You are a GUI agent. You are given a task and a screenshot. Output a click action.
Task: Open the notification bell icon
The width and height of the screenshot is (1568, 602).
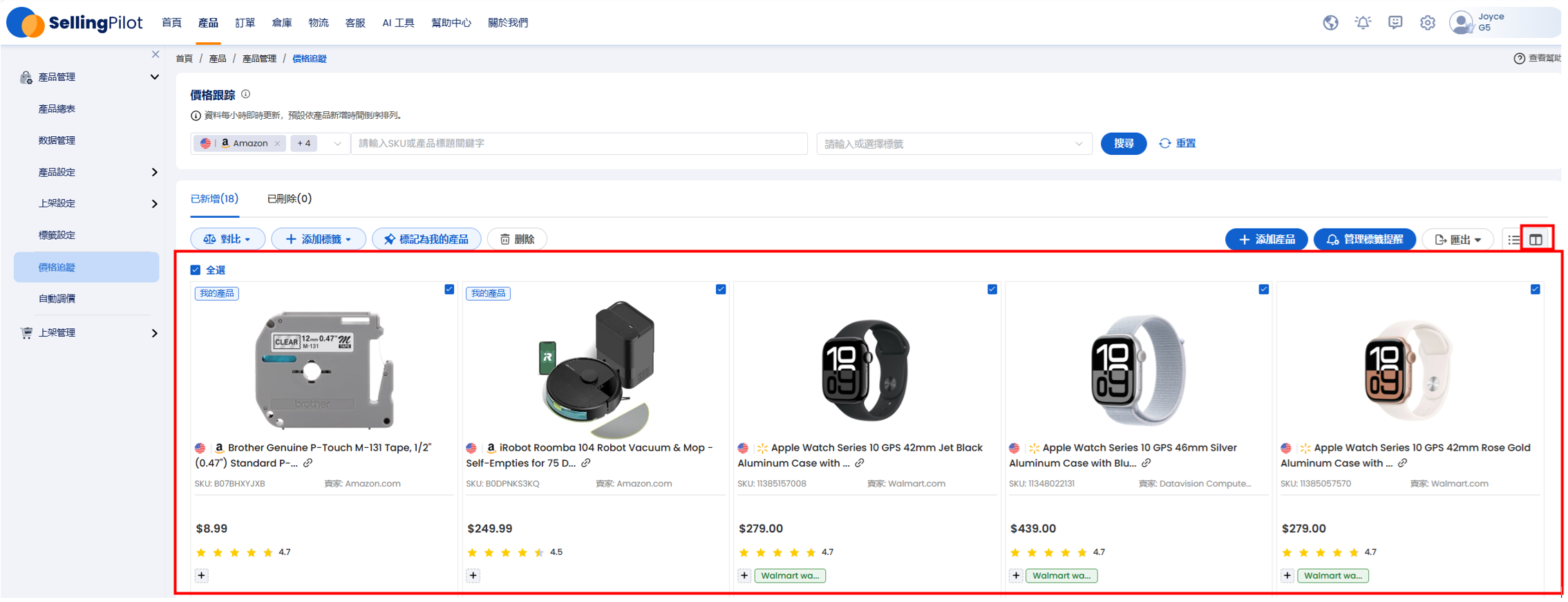point(1363,23)
